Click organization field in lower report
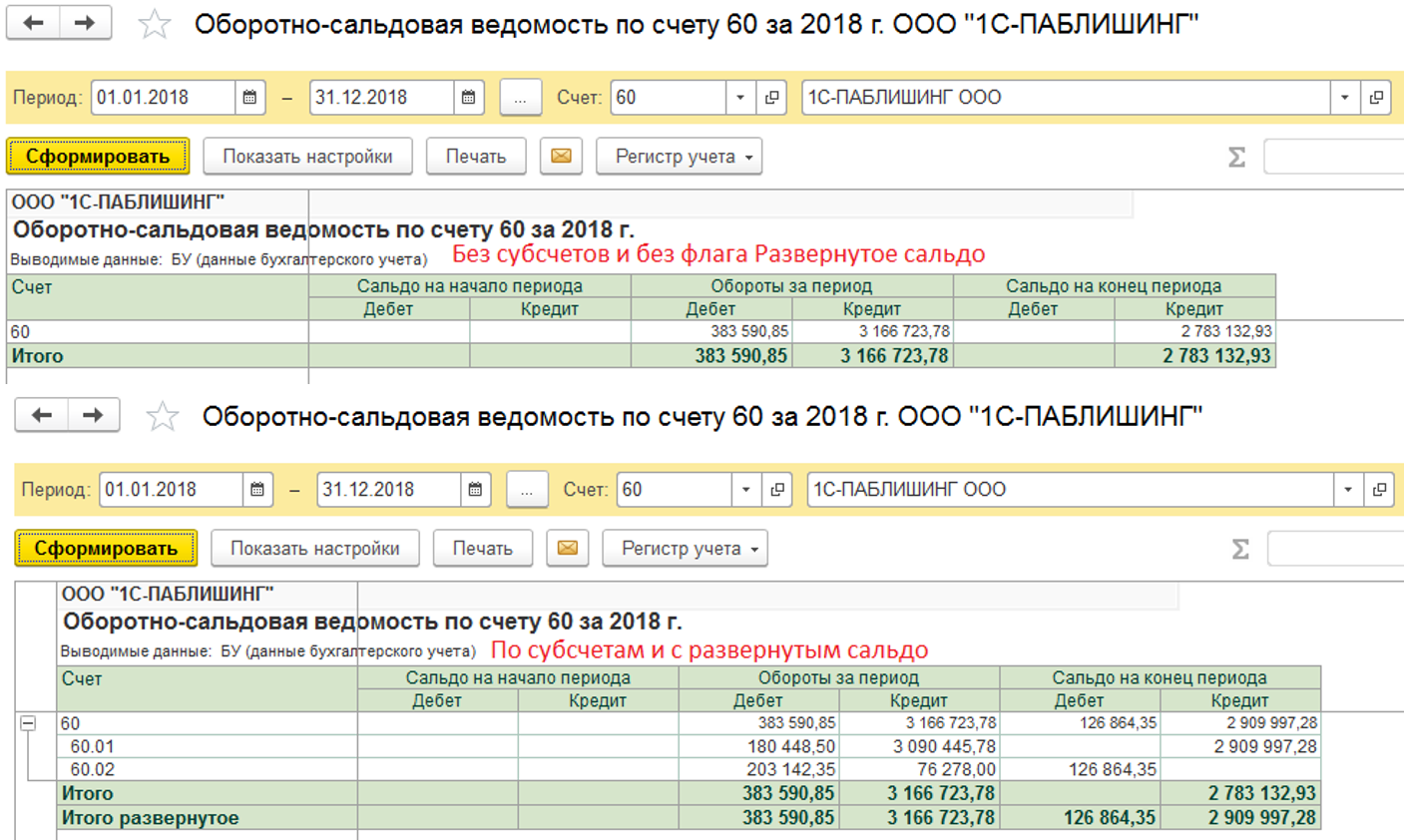The width and height of the screenshot is (1404, 840). (x=1071, y=490)
